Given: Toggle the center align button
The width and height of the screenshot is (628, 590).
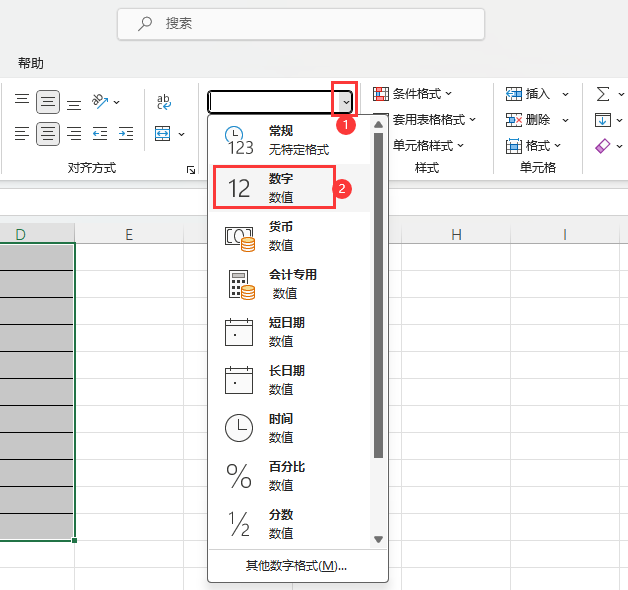Looking at the screenshot, I should [x=48, y=133].
